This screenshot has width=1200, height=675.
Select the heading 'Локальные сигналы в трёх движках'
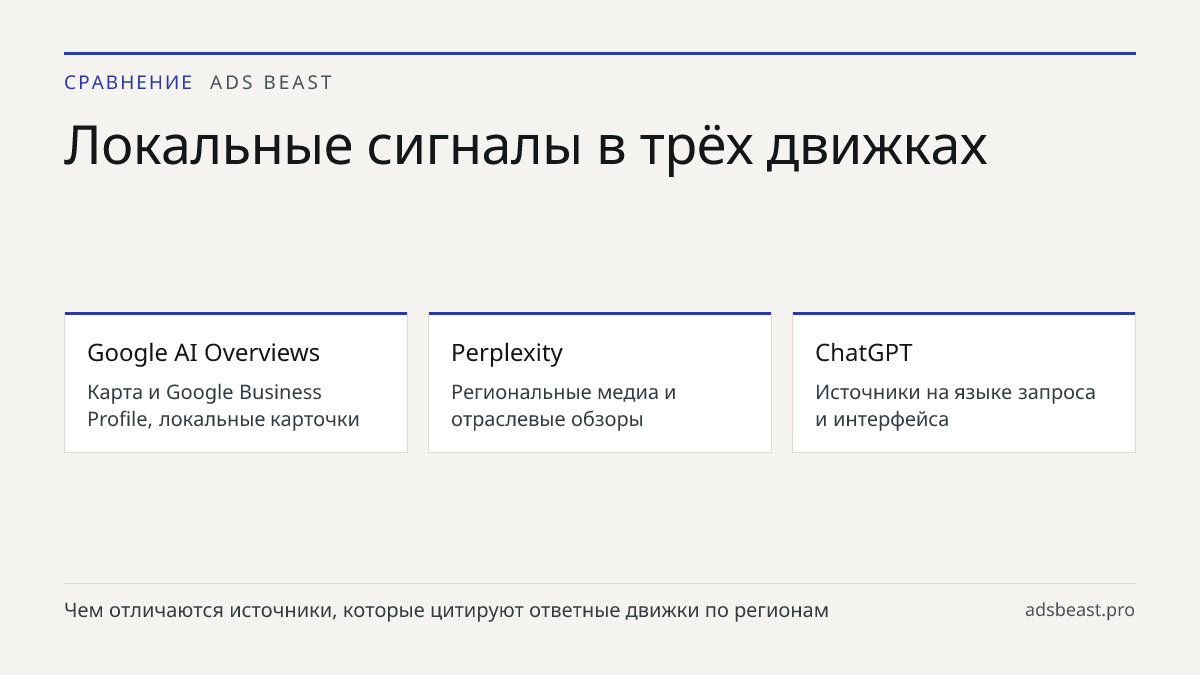coord(526,146)
